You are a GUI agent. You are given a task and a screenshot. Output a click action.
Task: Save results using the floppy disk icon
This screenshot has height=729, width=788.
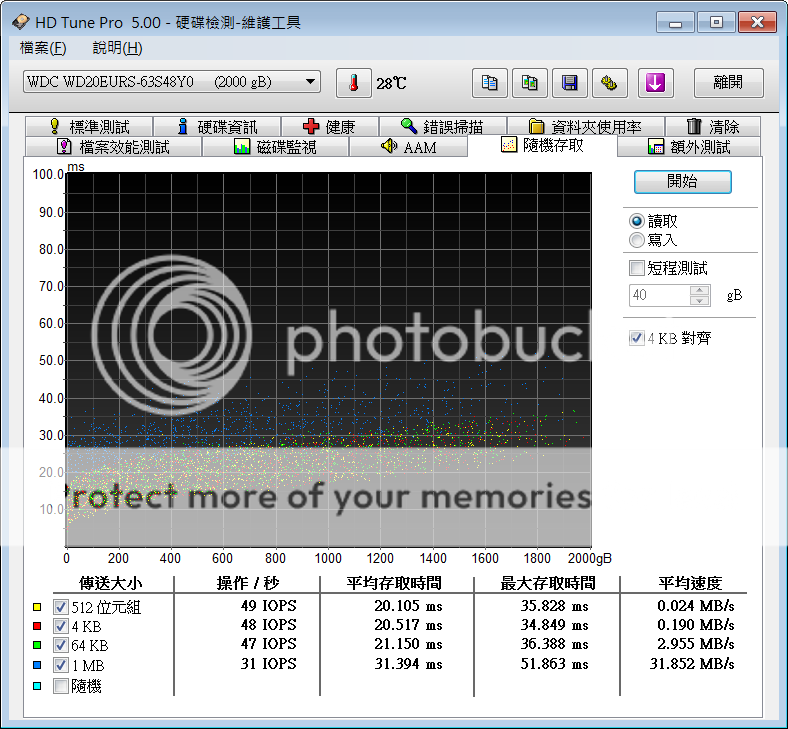click(570, 83)
